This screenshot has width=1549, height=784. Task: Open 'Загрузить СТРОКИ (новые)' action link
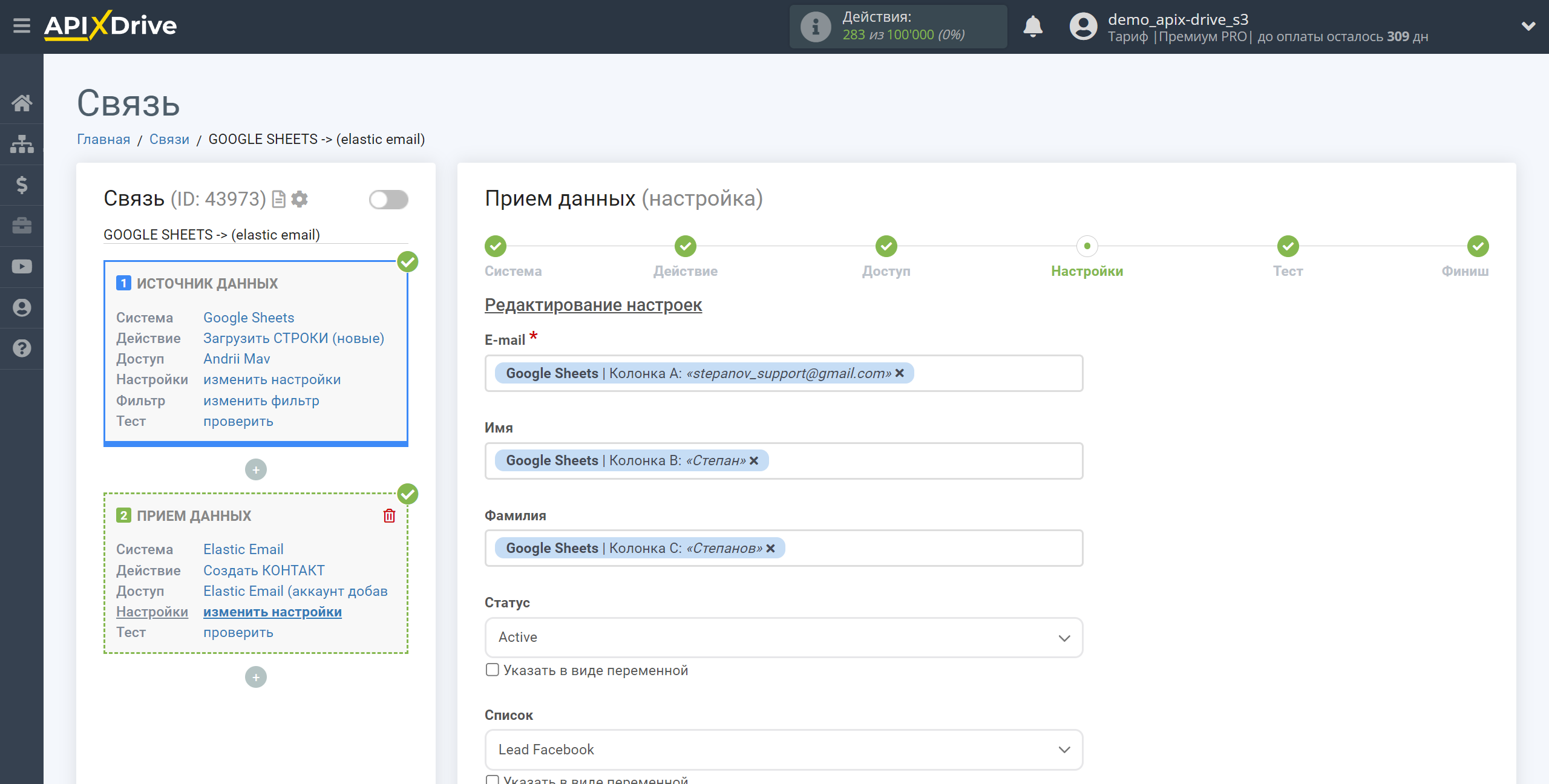[294, 338]
